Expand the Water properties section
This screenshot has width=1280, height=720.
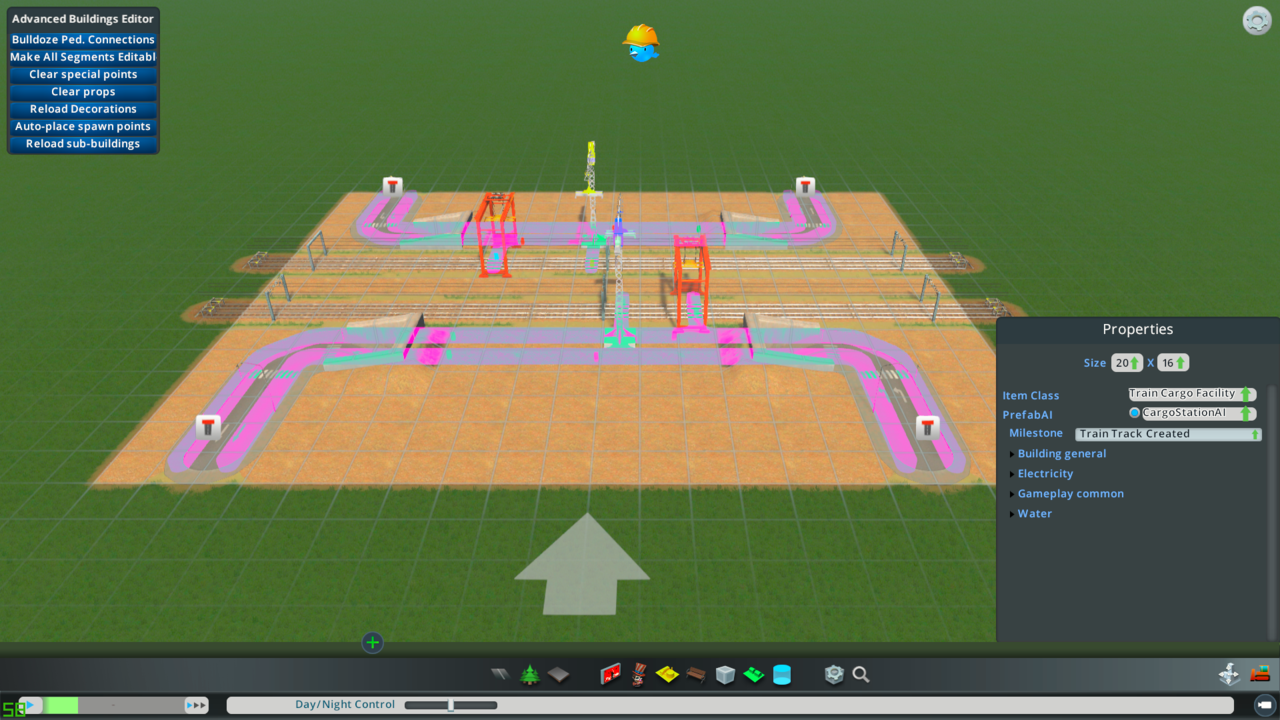pos(1034,514)
